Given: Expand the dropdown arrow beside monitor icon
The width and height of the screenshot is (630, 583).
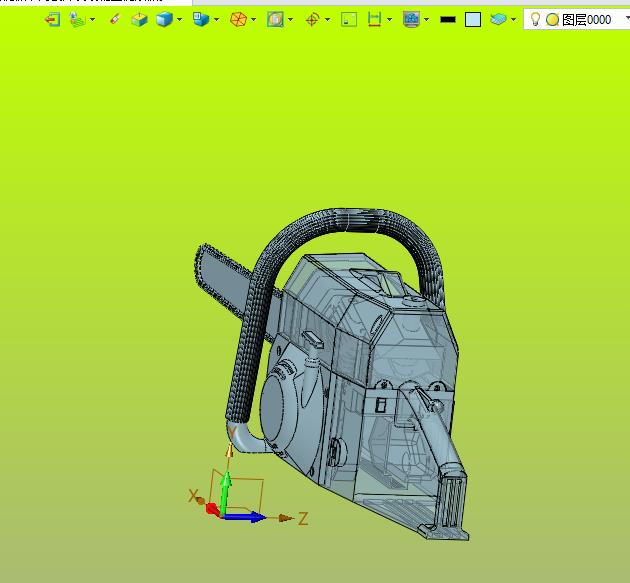Looking at the screenshot, I should pos(427,19).
